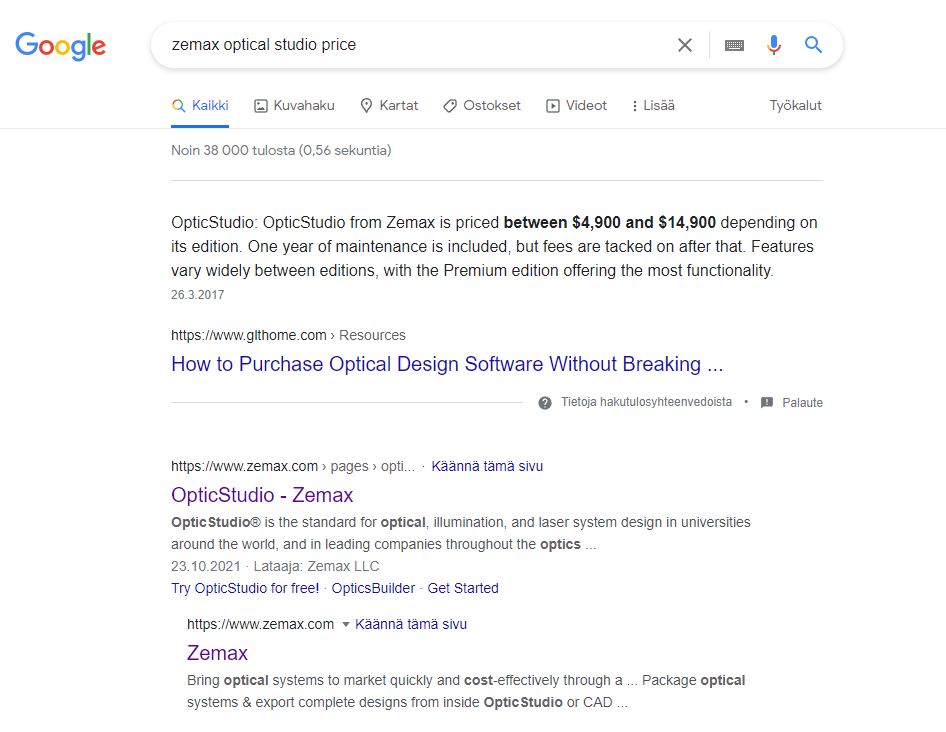Open the Ostokset shopping tab
946x732 pixels.
tap(481, 105)
